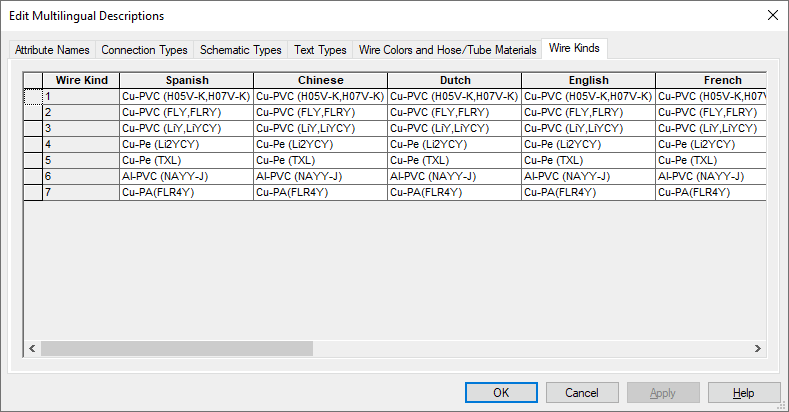Click Wire Kind cell with value 7
789x412 pixels.
pyautogui.click(x=81, y=193)
